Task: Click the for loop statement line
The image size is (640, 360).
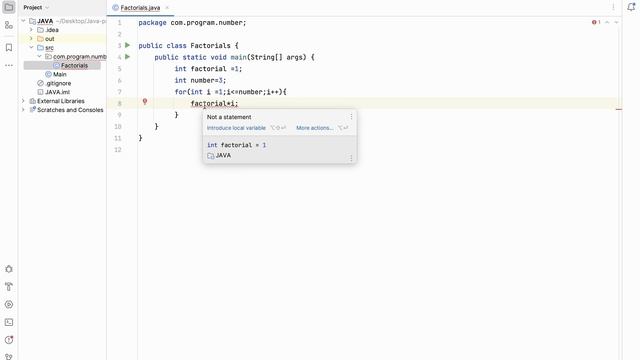Action: coord(231,92)
